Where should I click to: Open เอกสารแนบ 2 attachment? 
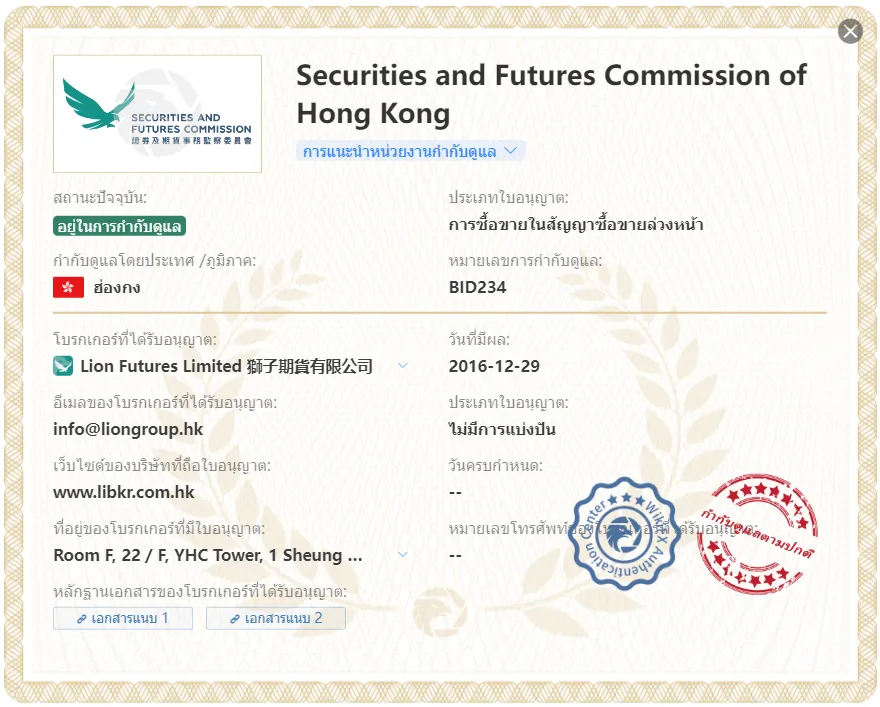click(x=276, y=618)
